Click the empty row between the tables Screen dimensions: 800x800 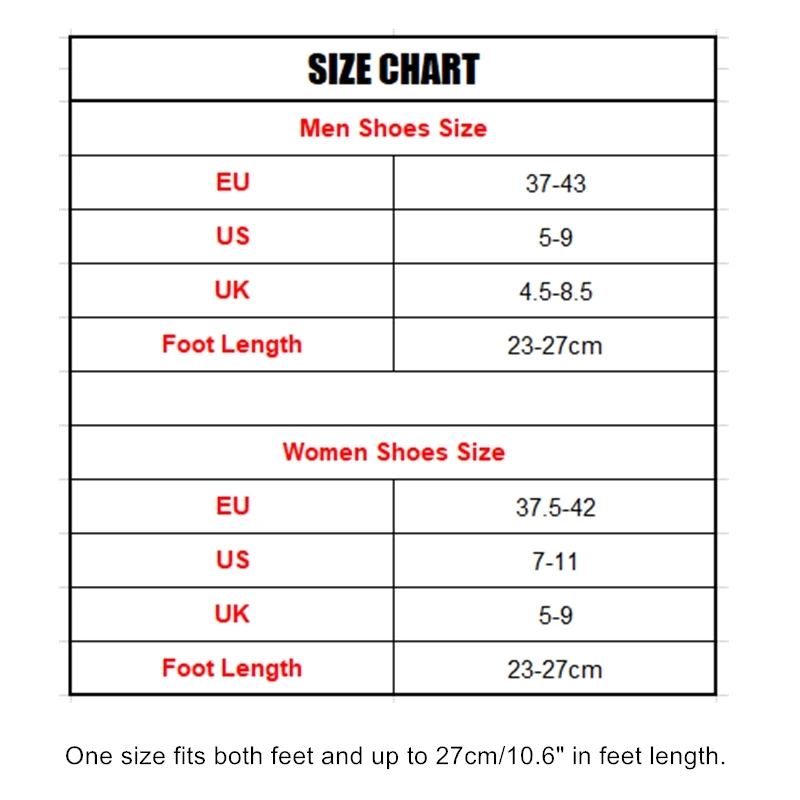tap(393, 398)
